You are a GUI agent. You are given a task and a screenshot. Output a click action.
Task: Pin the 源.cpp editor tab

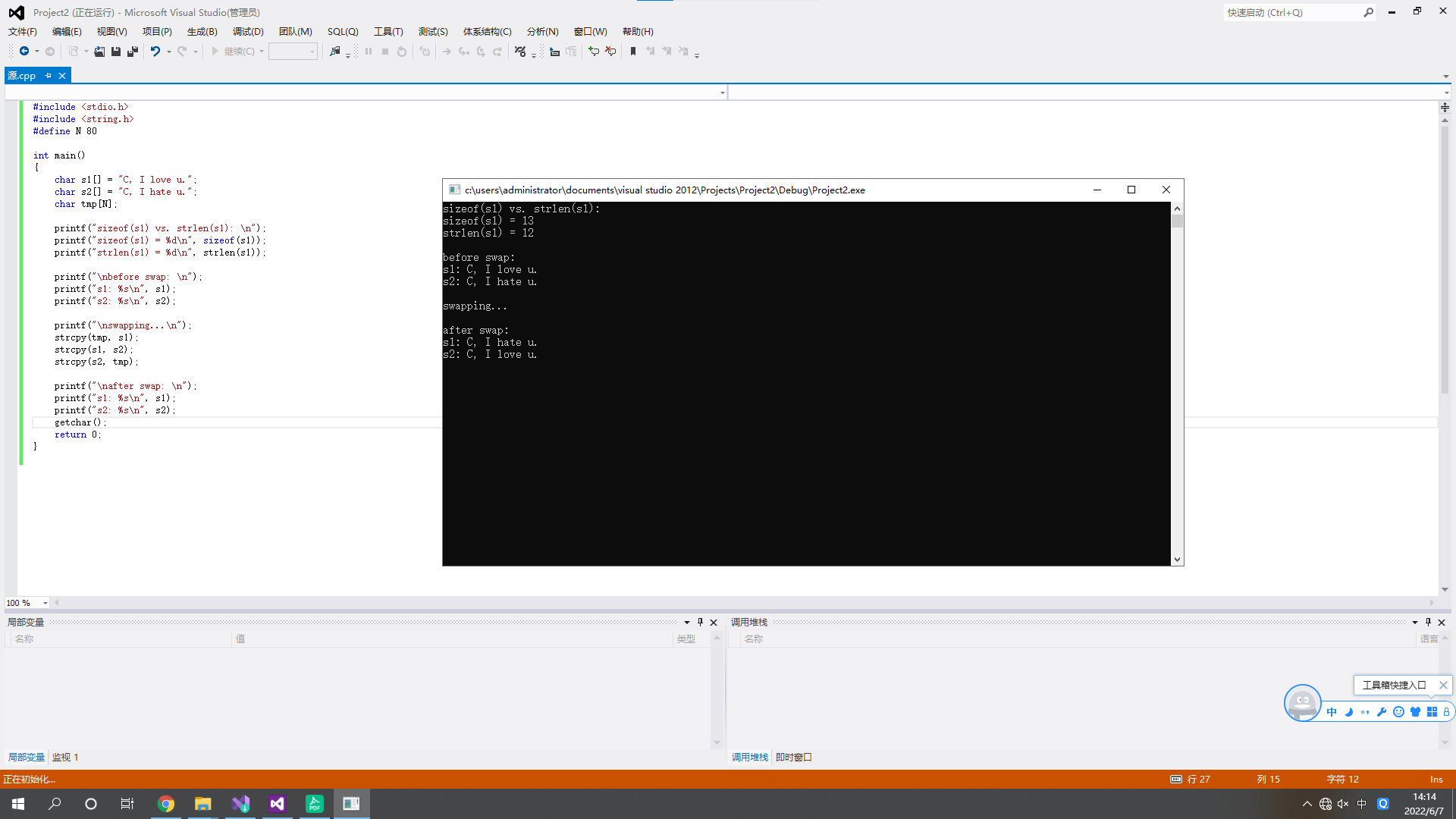coord(48,76)
